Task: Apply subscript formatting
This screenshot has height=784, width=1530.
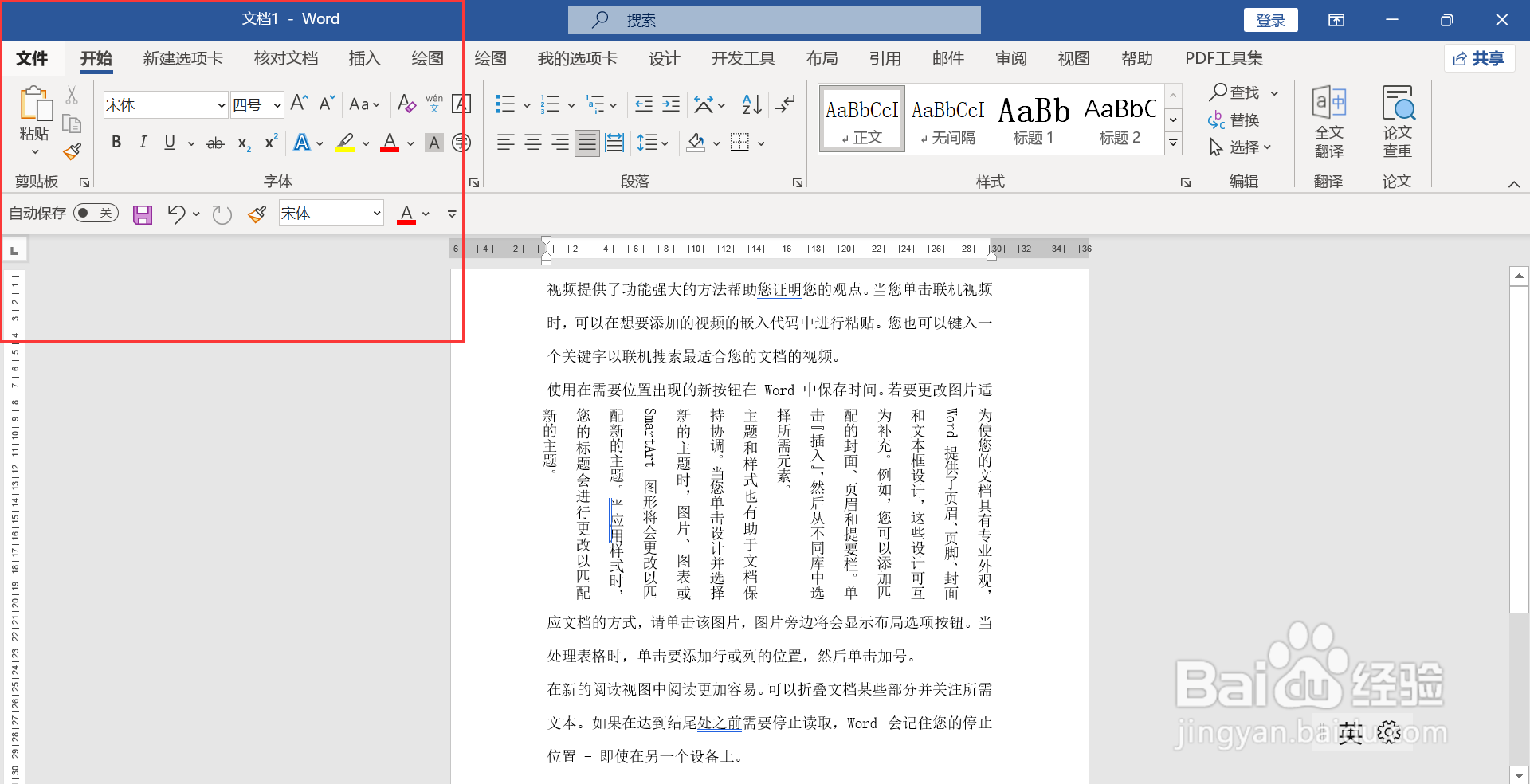Action: coord(244,143)
